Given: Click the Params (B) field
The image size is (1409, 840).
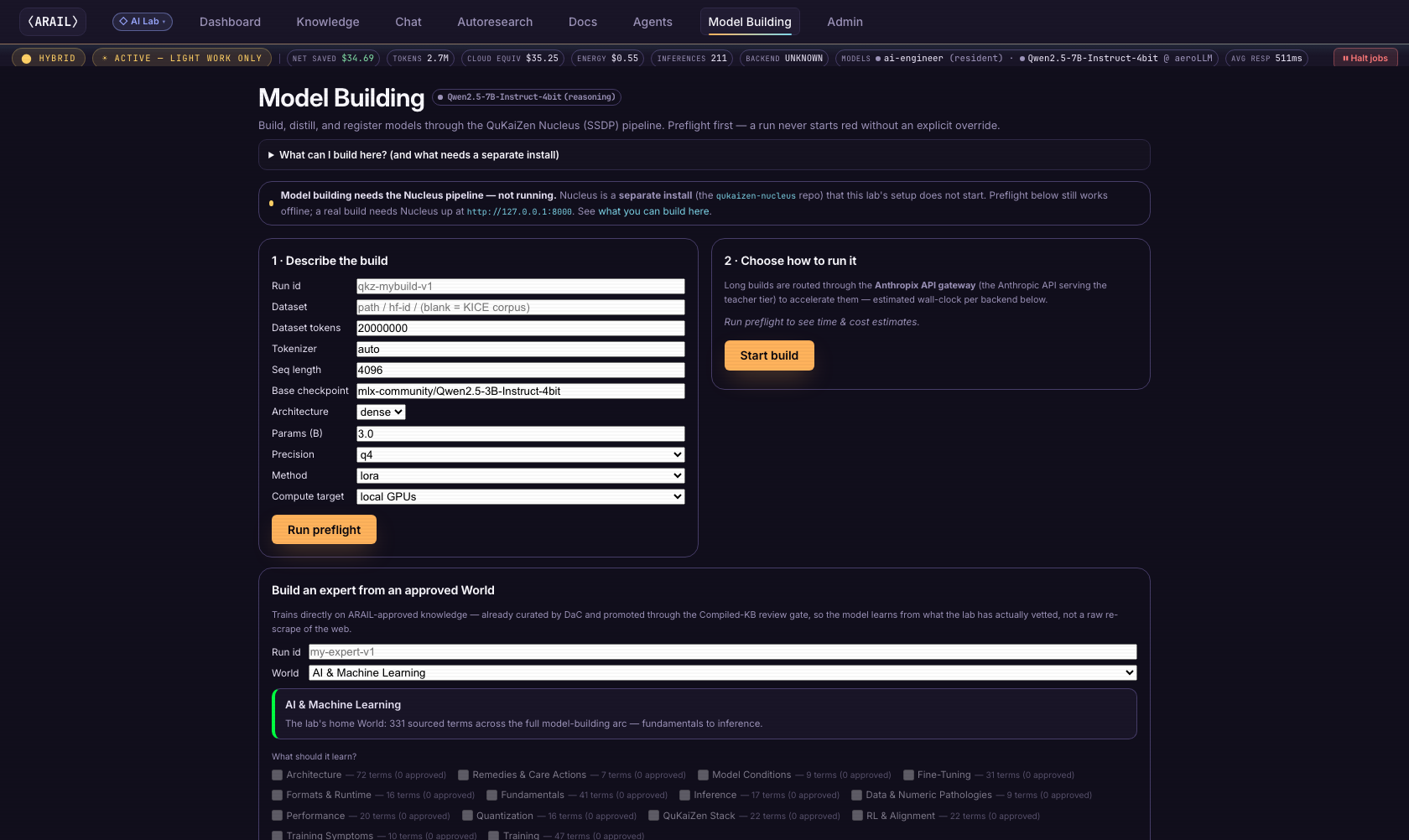Looking at the screenshot, I should coord(521,434).
